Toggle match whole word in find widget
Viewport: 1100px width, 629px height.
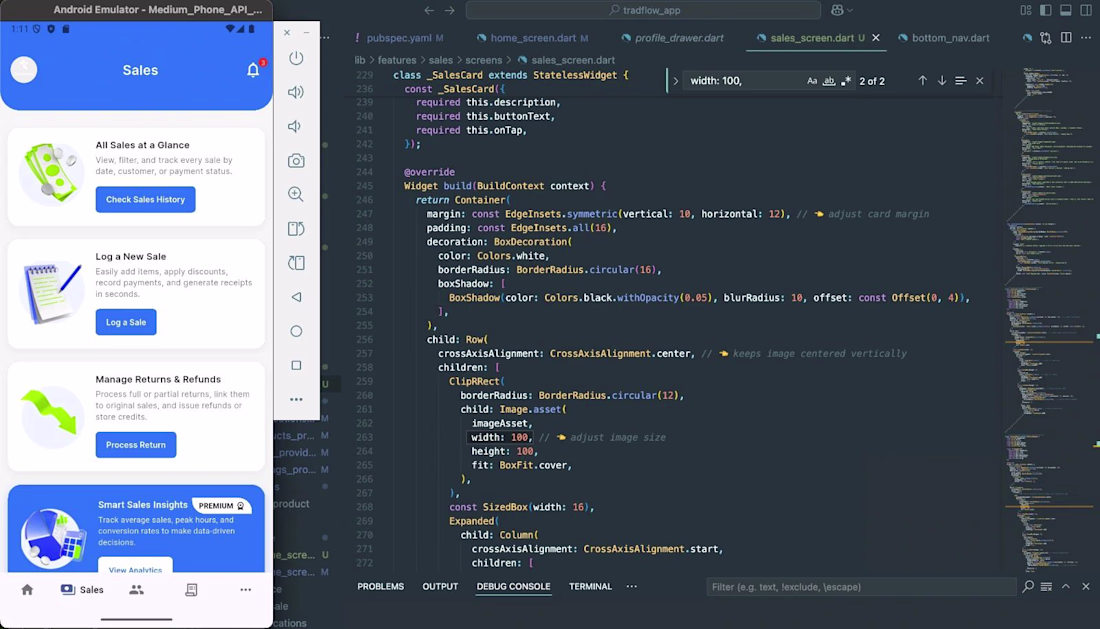pyautogui.click(x=829, y=81)
